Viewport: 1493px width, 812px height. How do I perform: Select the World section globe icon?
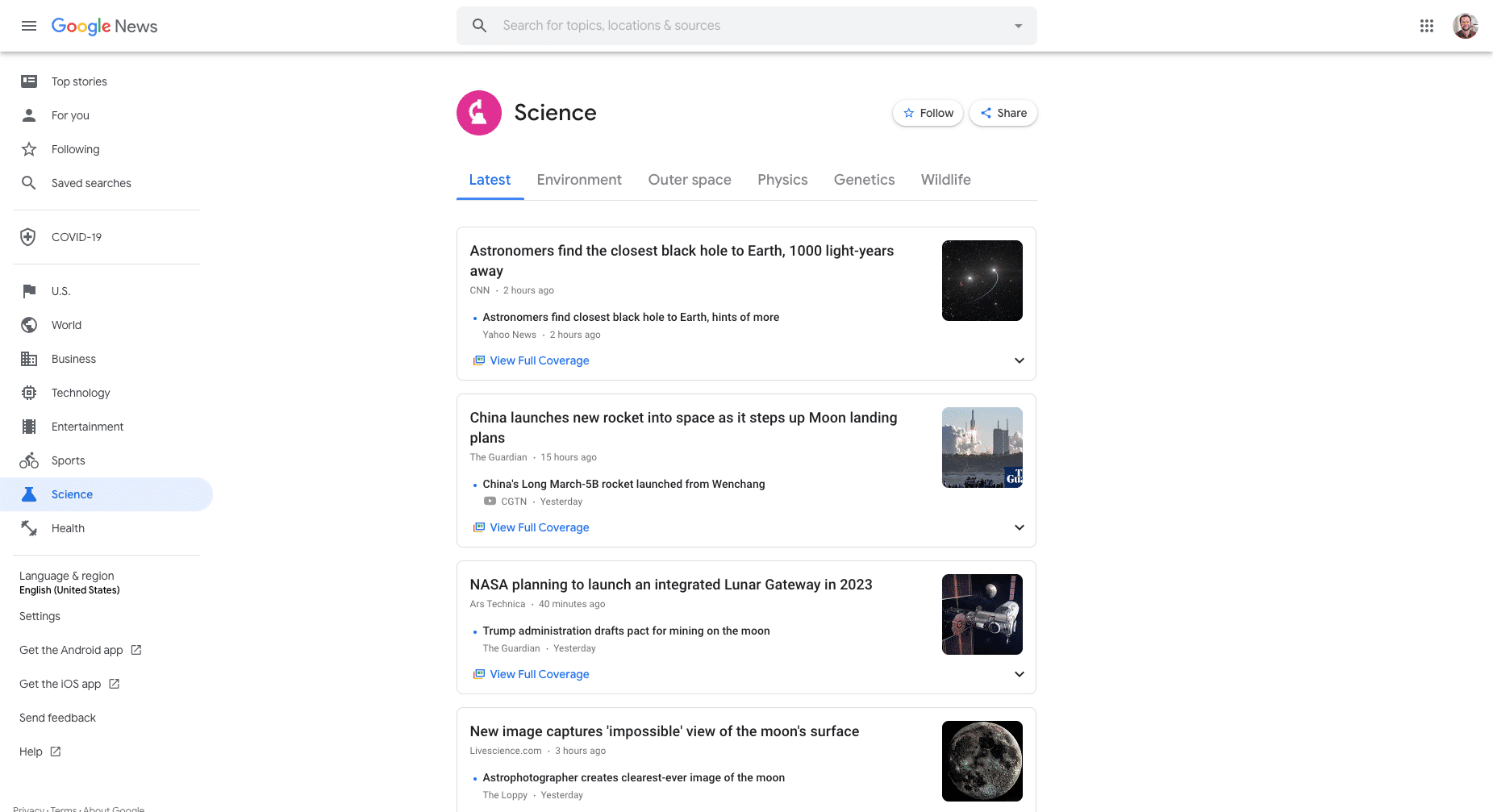pyautogui.click(x=29, y=325)
